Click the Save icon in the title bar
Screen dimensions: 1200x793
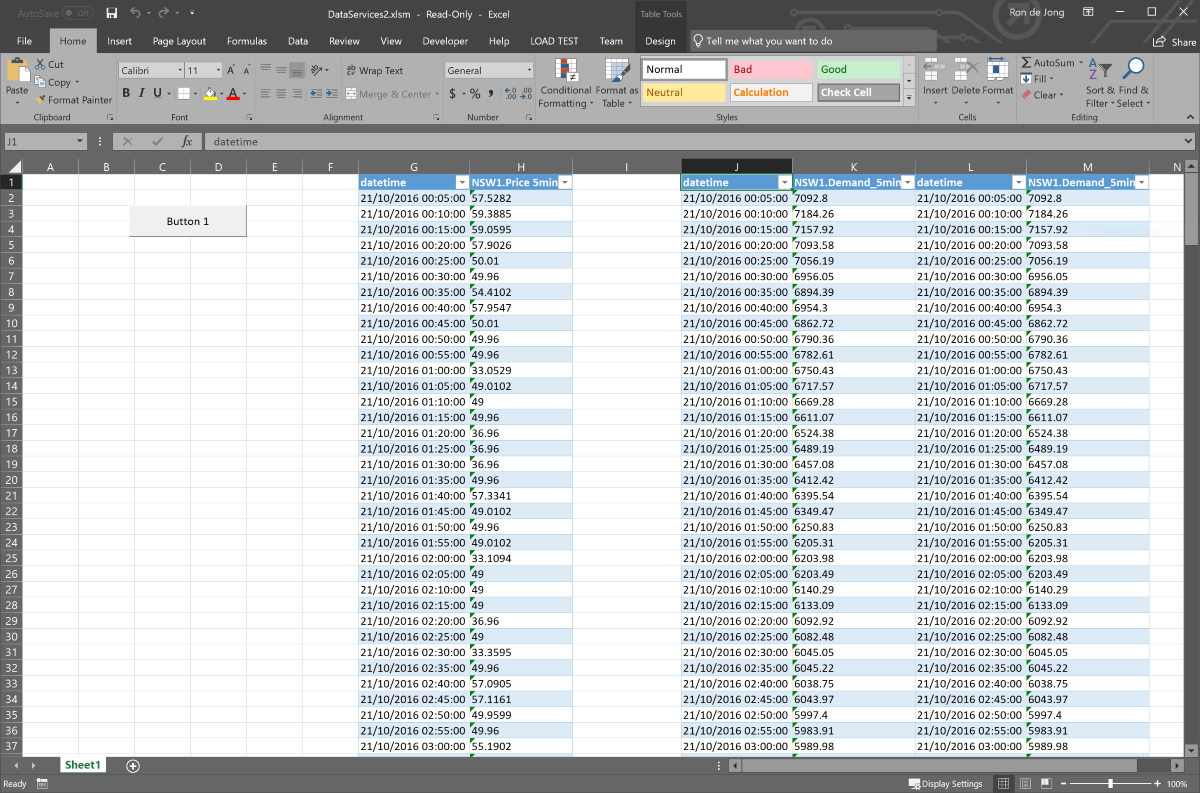point(111,14)
